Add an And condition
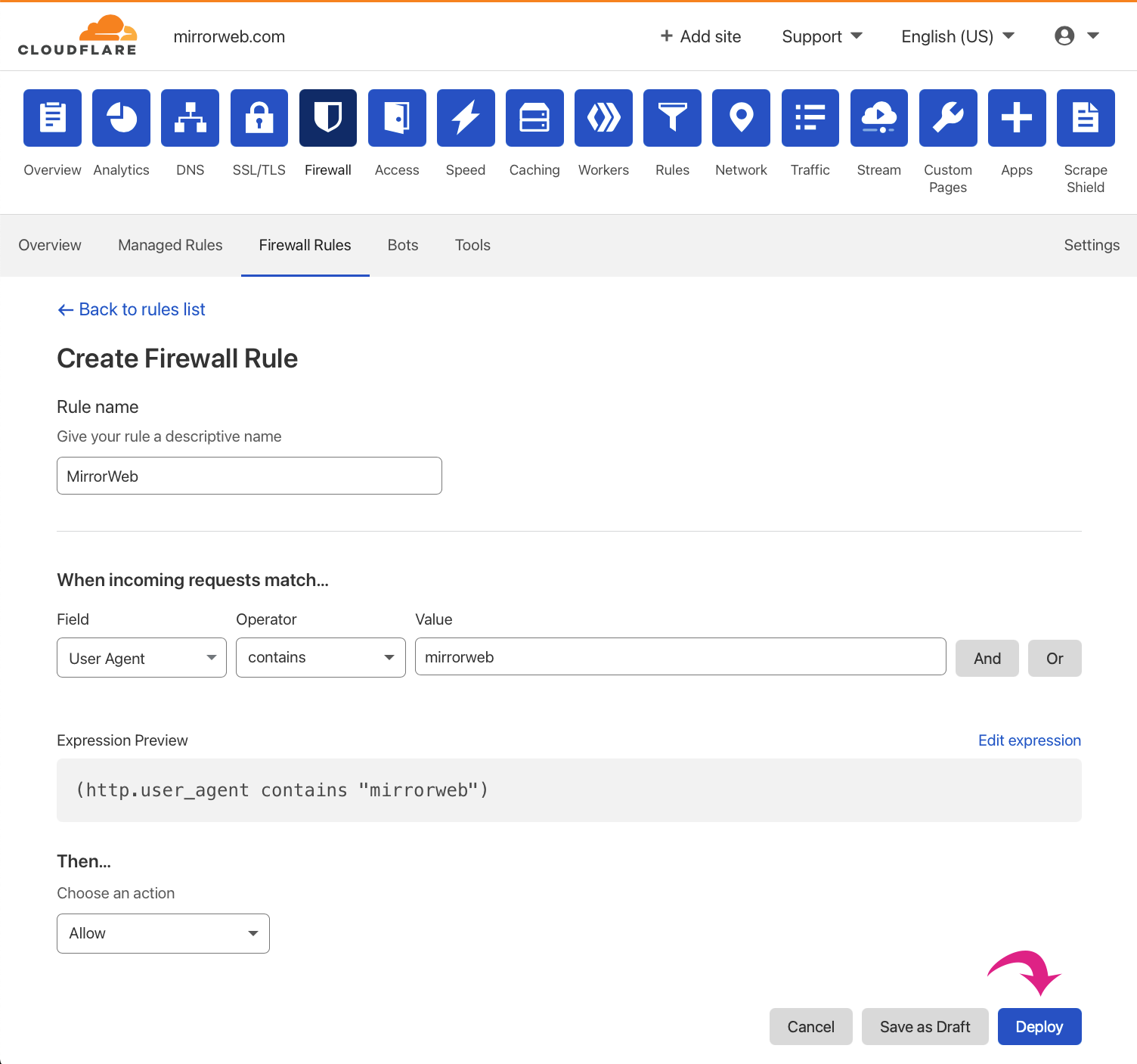The image size is (1137, 1064). click(x=987, y=658)
